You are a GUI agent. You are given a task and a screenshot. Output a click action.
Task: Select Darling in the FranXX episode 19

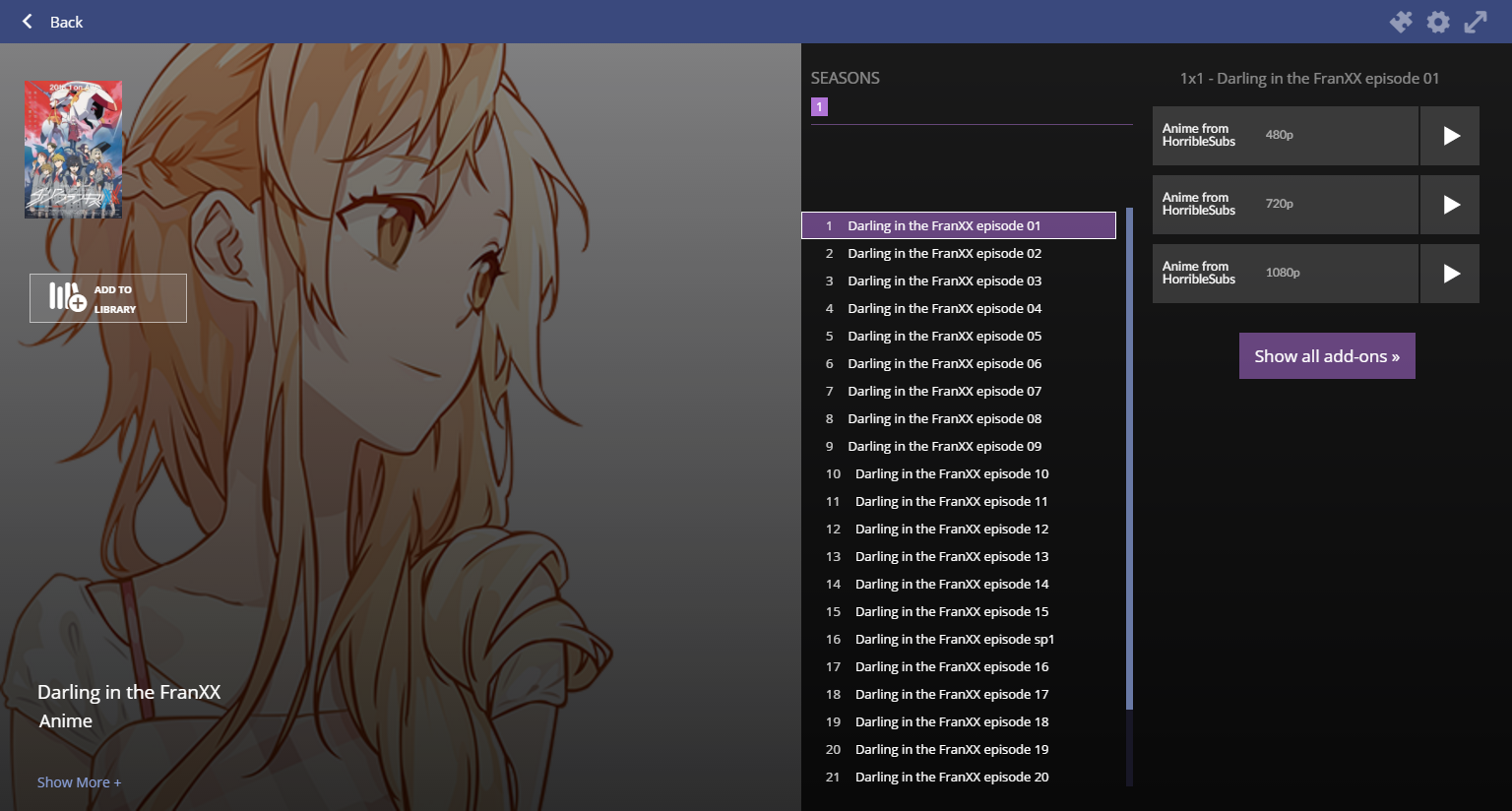pyautogui.click(x=959, y=749)
